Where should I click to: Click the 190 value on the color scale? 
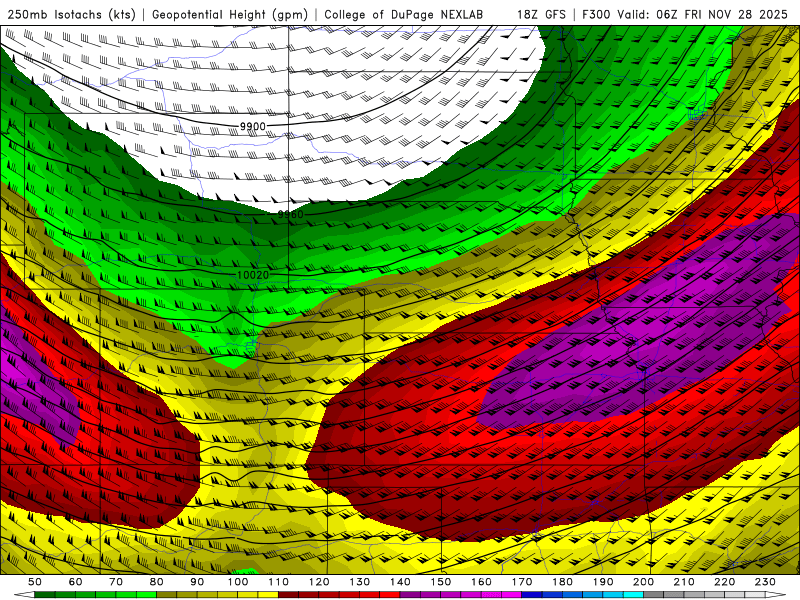coord(603,582)
